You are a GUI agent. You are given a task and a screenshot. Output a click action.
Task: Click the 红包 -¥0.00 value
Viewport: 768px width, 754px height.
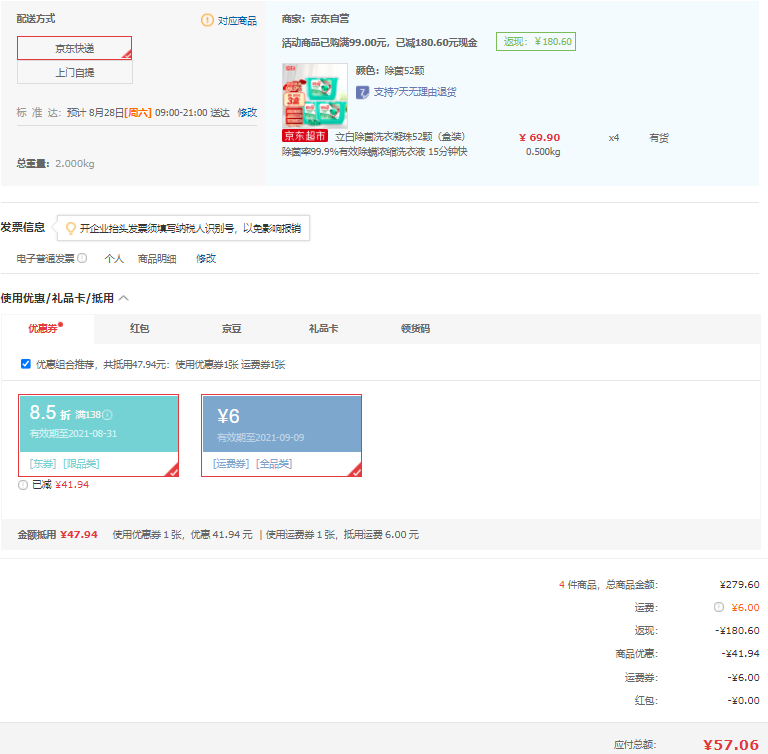[x=744, y=701]
